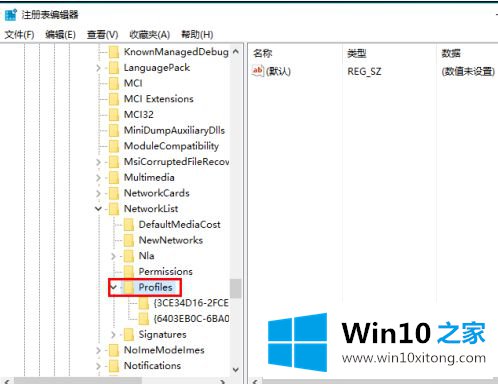Expand the Notifications key
498x384 pixels.
click(x=98, y=366)
